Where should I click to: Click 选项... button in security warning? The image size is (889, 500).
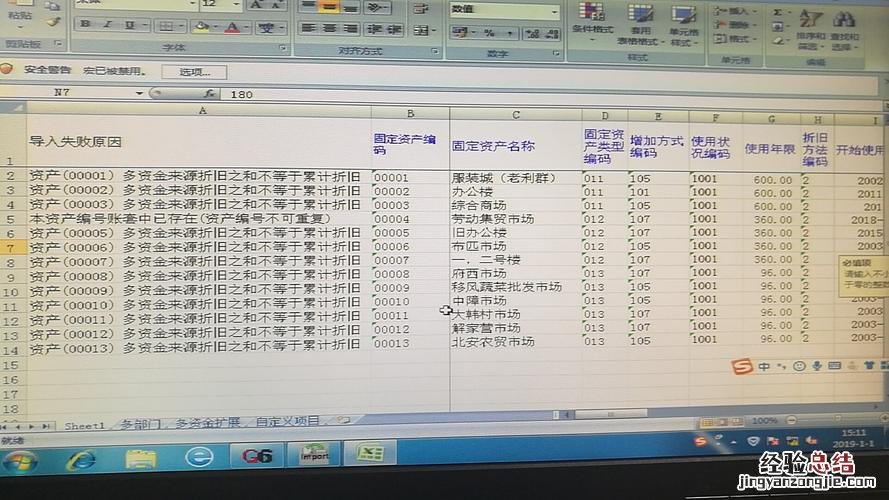click(x=194, y=72)
